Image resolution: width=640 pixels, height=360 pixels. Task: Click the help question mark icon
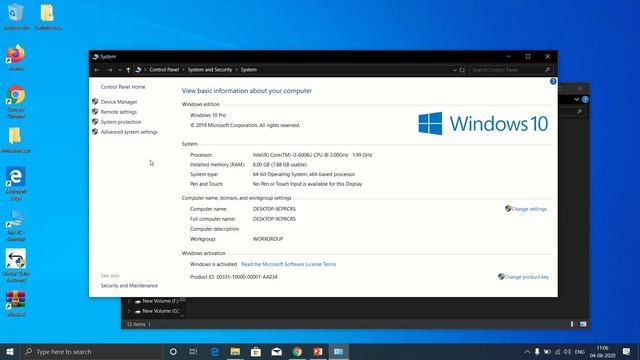point(553,82)
